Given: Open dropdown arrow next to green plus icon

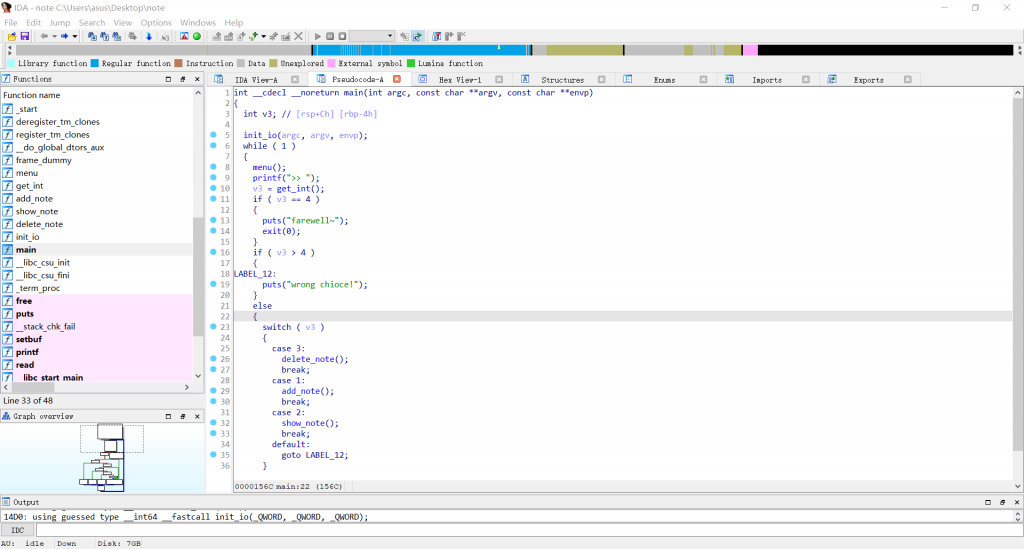Looking at the screenshot, I should pos(264,37).
